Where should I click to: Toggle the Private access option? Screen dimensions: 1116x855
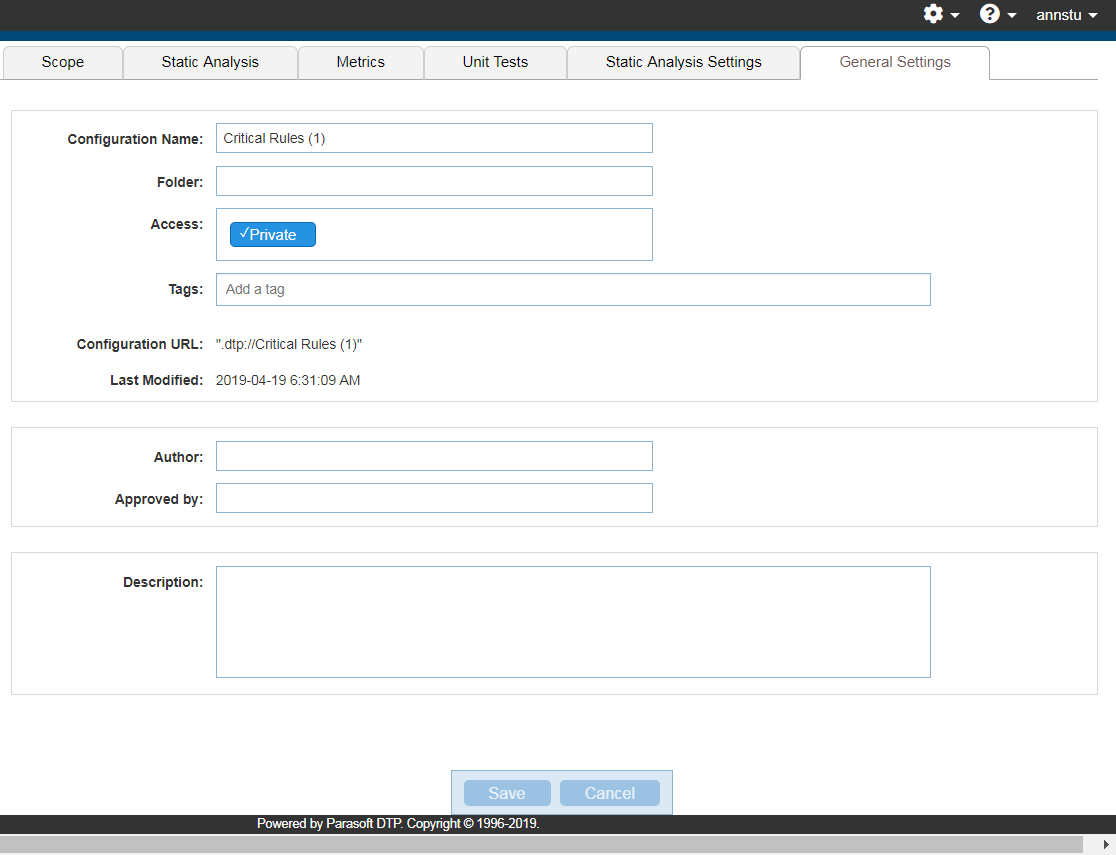pyautogui.click(x=273, y=234)
